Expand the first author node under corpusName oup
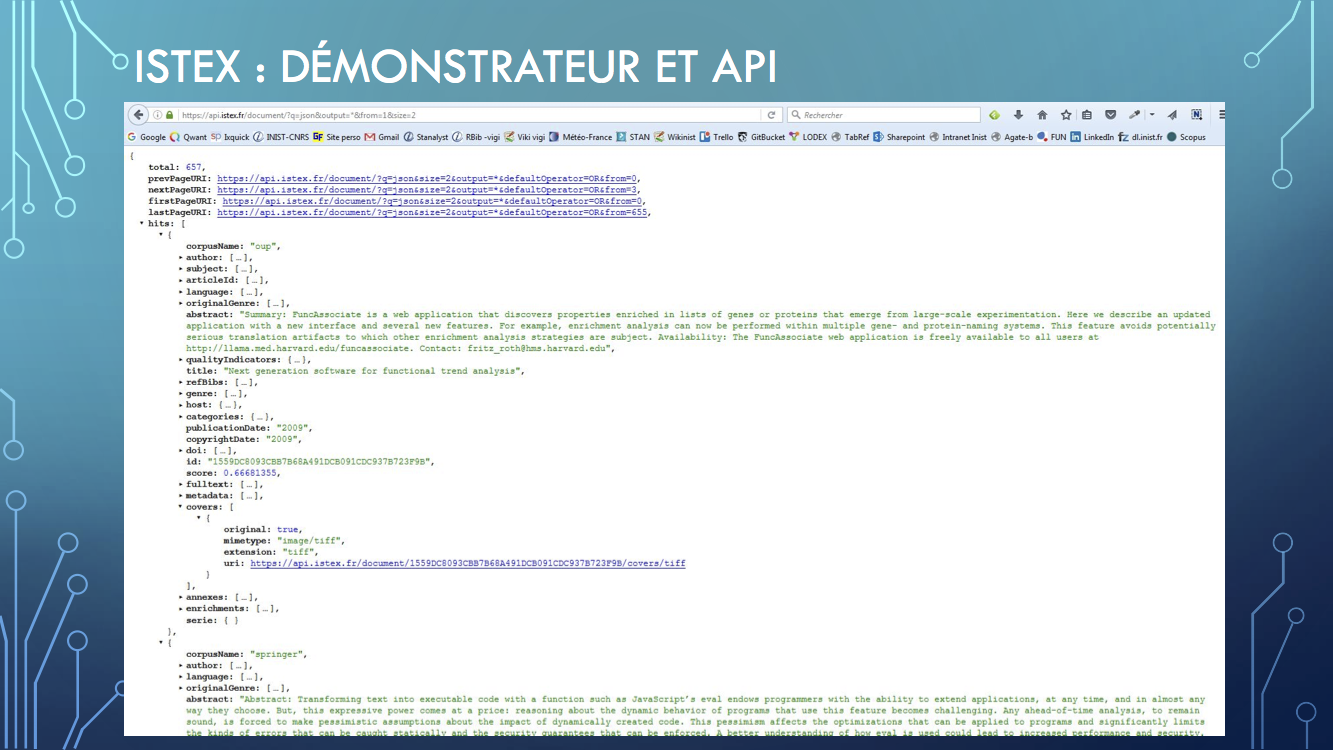 coord(181,258)
